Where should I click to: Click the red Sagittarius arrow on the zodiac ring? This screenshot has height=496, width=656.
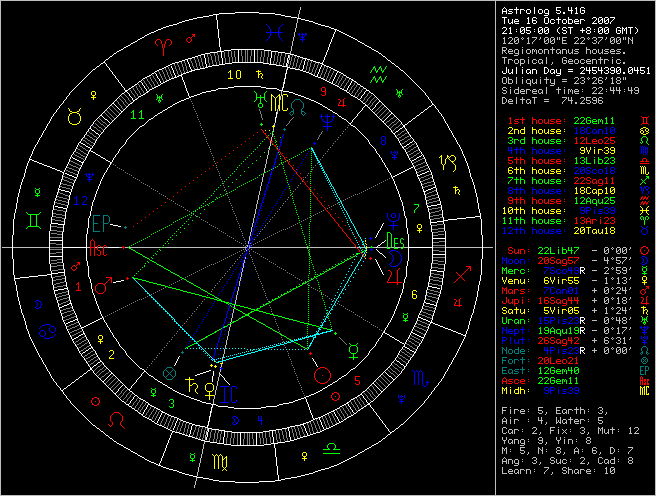[462, 273]
